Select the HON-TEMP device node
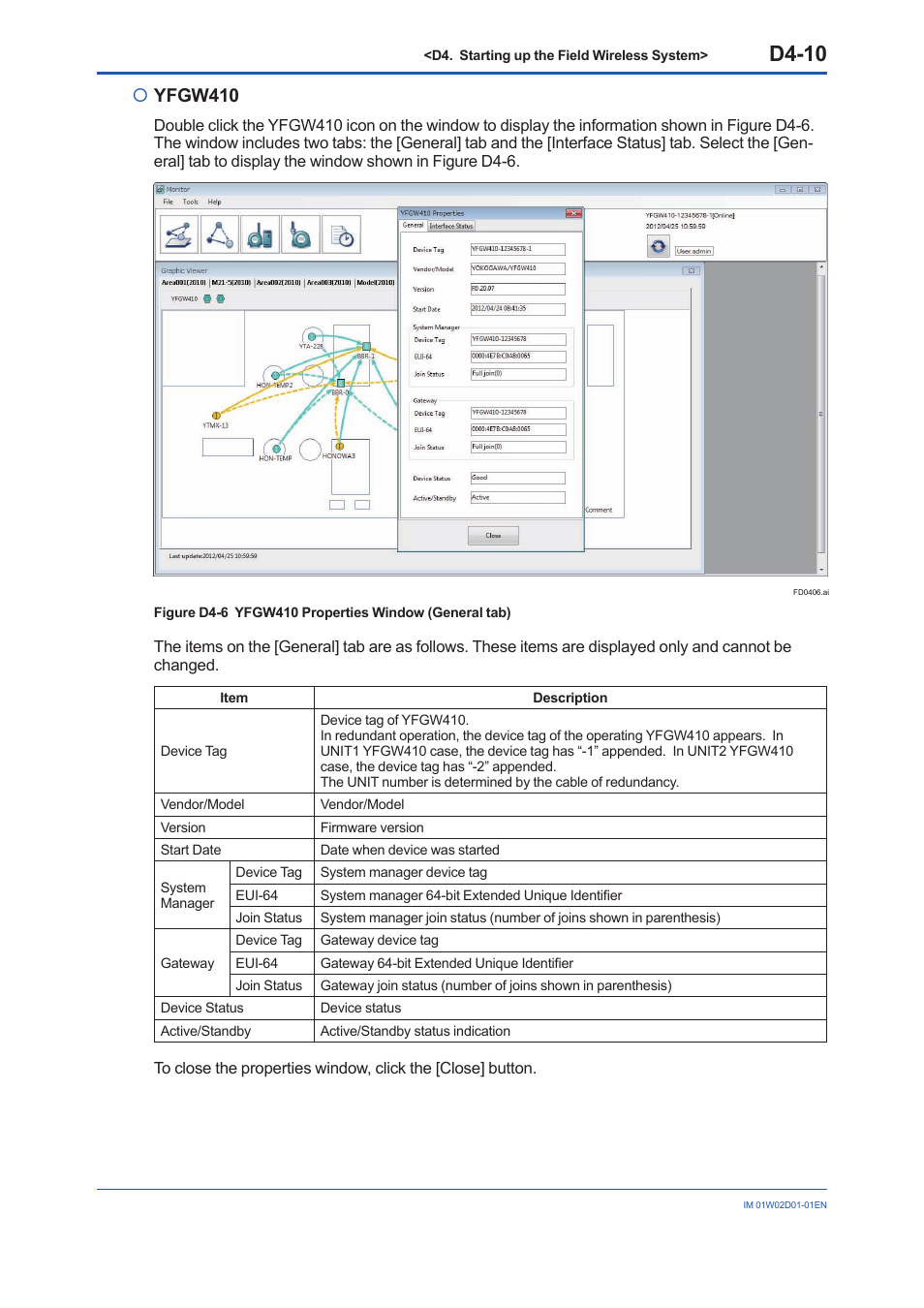Image resolution: width=924 pixels, height=1308 pixels. [x=275, y=449]
